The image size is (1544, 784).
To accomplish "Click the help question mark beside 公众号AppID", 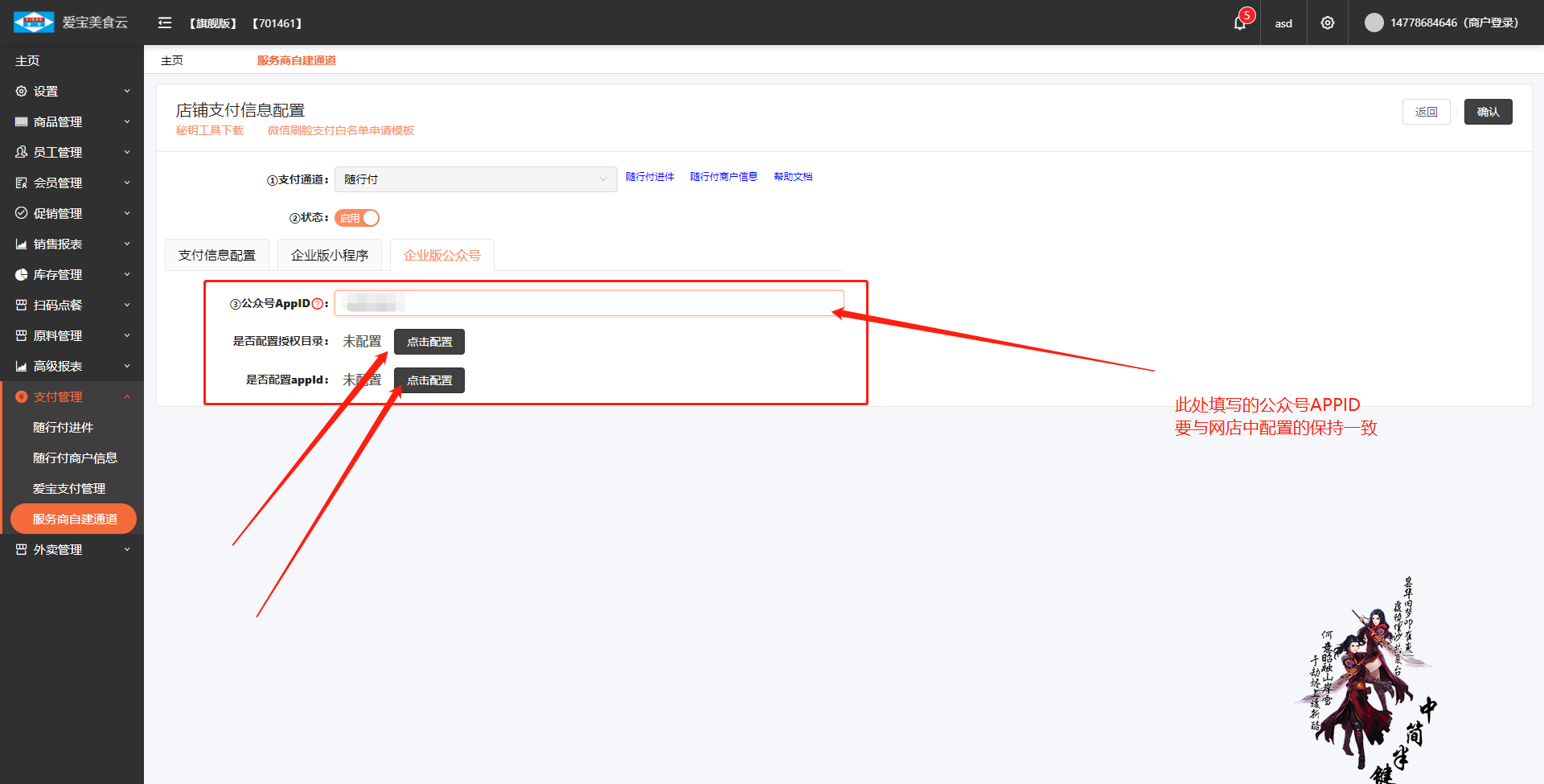I will click(x=317, y=304).
